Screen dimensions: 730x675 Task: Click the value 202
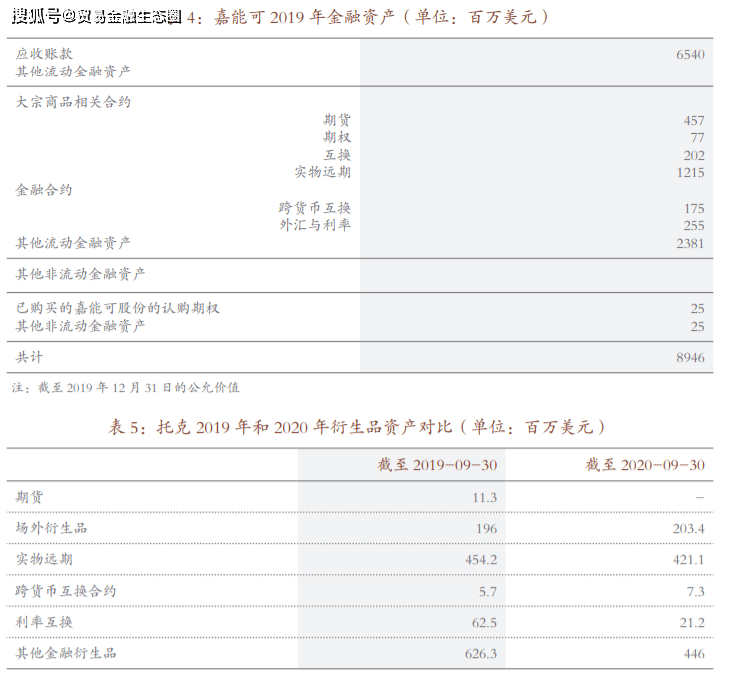[694, 155]
